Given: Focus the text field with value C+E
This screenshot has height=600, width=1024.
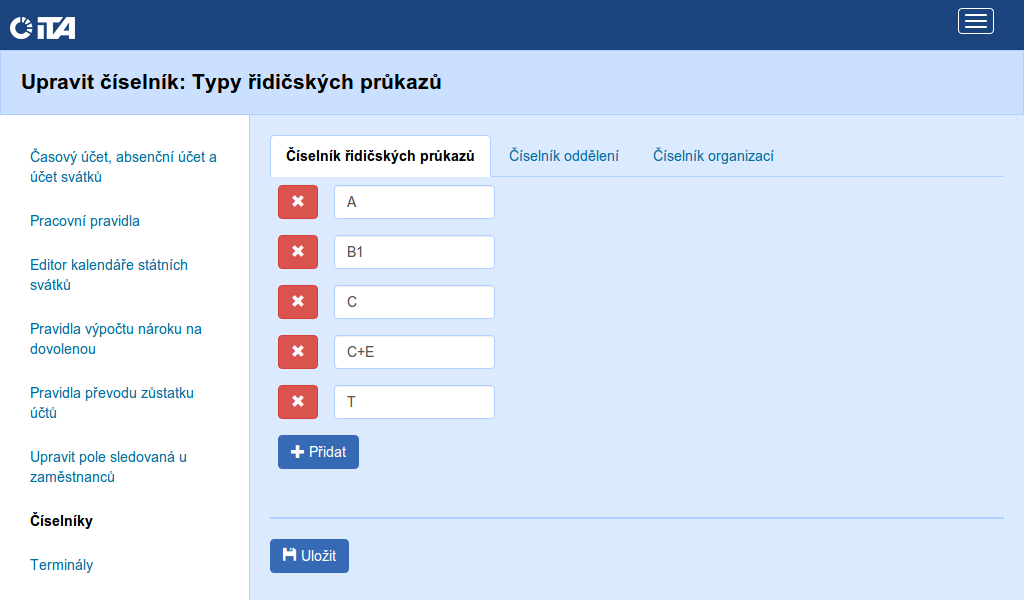Looking at the screenshot, I should pos(414,352).
